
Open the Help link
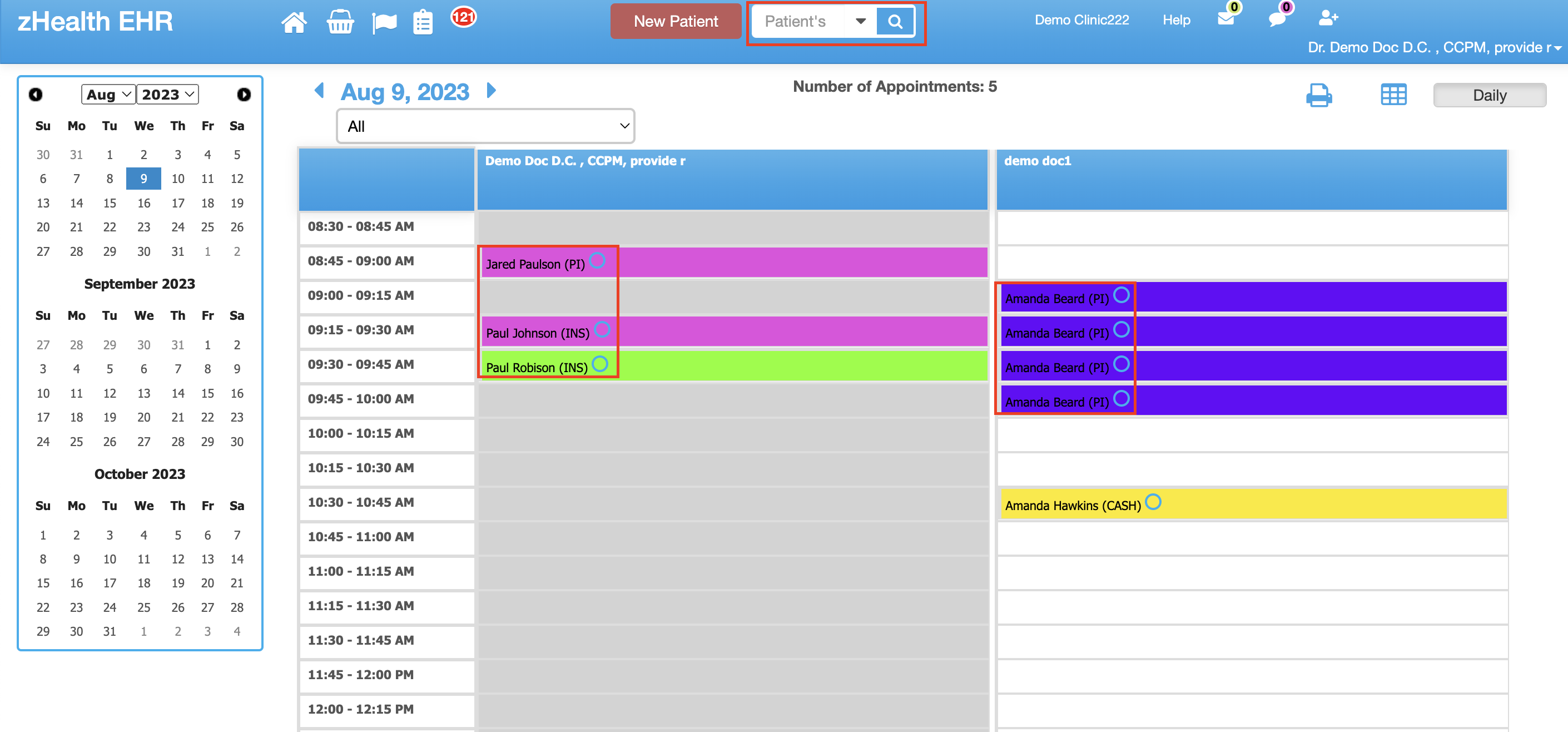pos(1176,20)
